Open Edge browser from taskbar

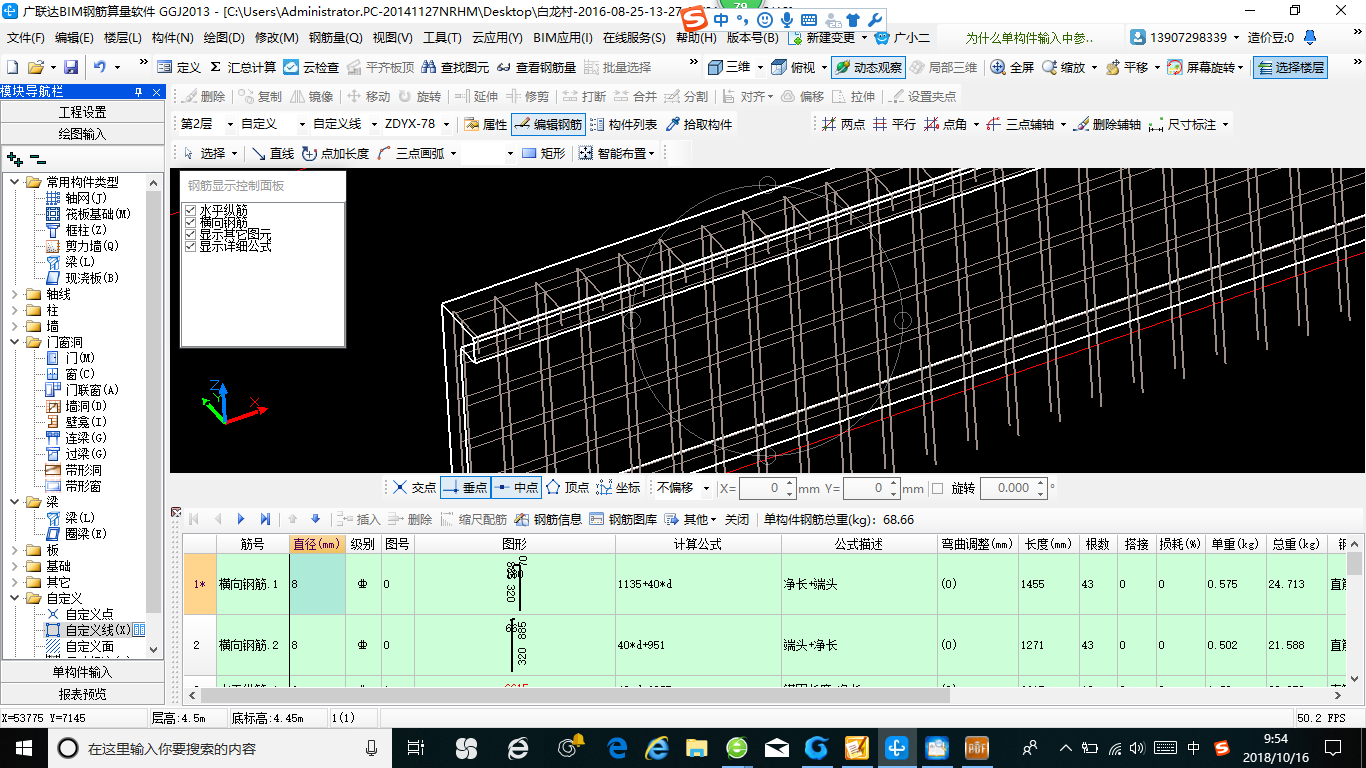point(616,747)
